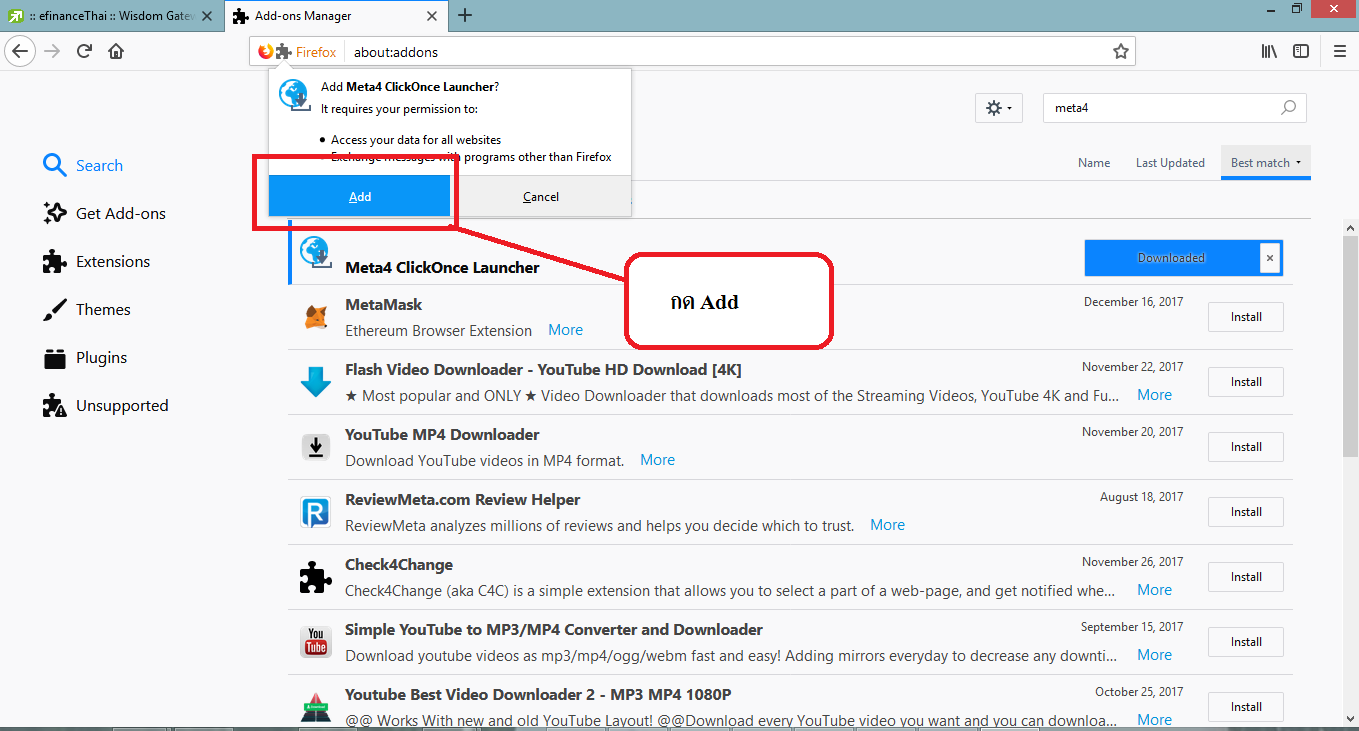Dismiss the Downloaded status with X
The height and width of the screenshot is (731, 1359).
point(1270,258)
